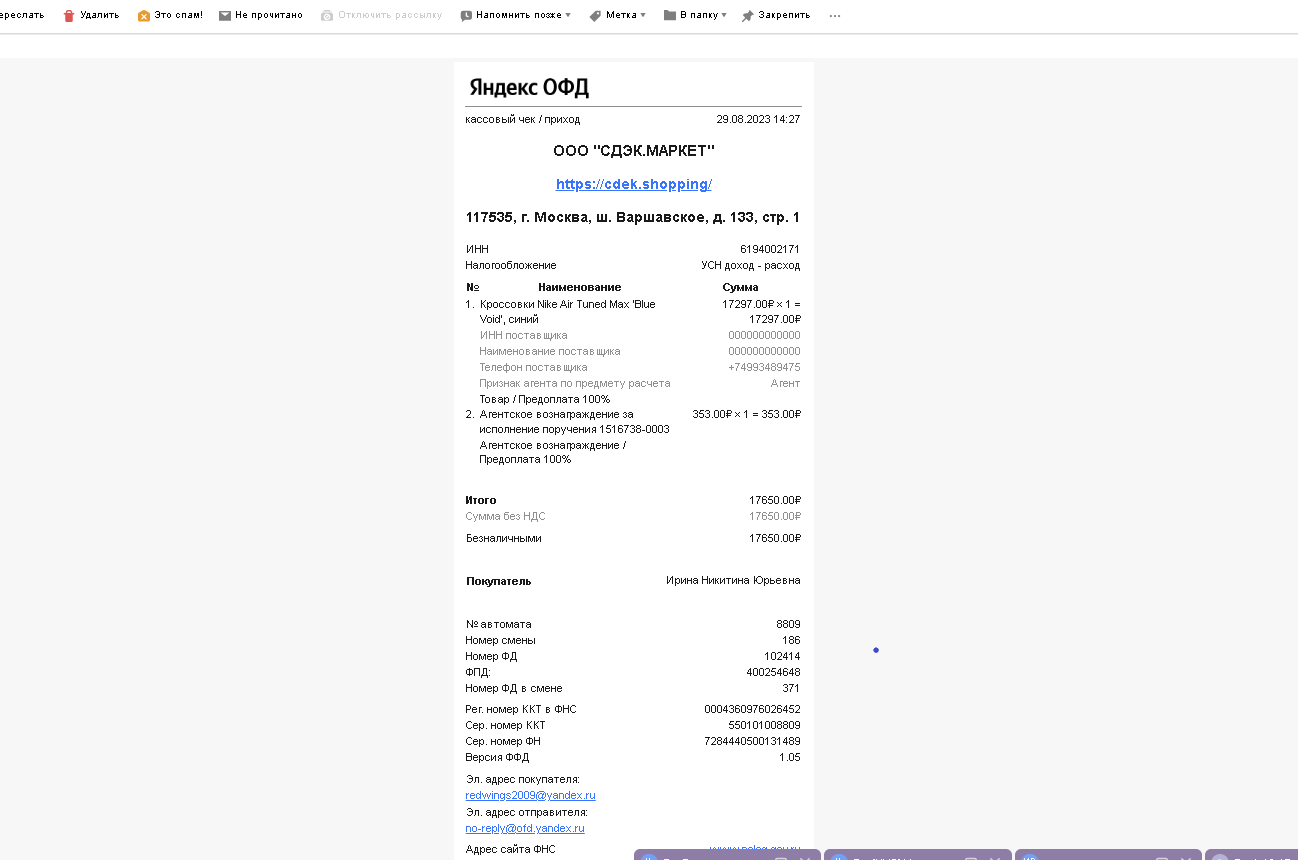
Task: Click the address line 117535, г. Москва
Action: point(633,217)
